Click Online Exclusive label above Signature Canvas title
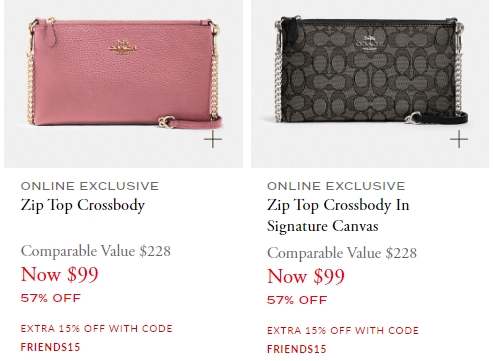The height and width of the screenshot is (361, 493). (x=336, y=186)
